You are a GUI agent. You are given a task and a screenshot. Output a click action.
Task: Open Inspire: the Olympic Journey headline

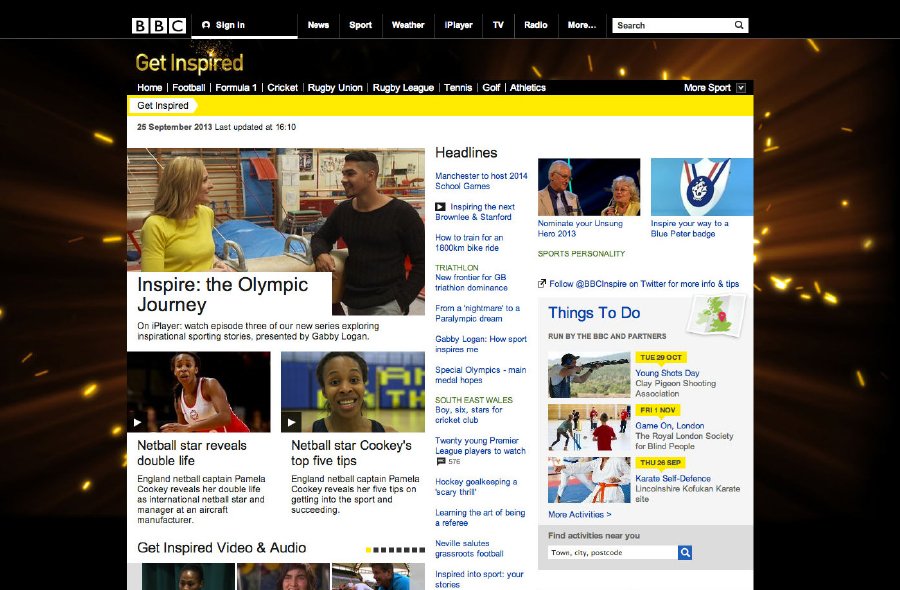(x=223, y=294)
